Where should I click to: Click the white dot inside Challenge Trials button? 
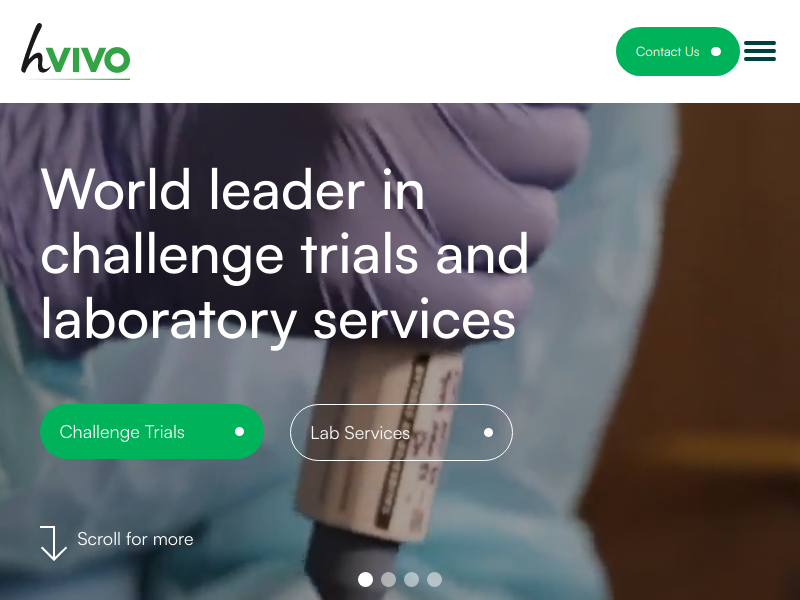239,432
